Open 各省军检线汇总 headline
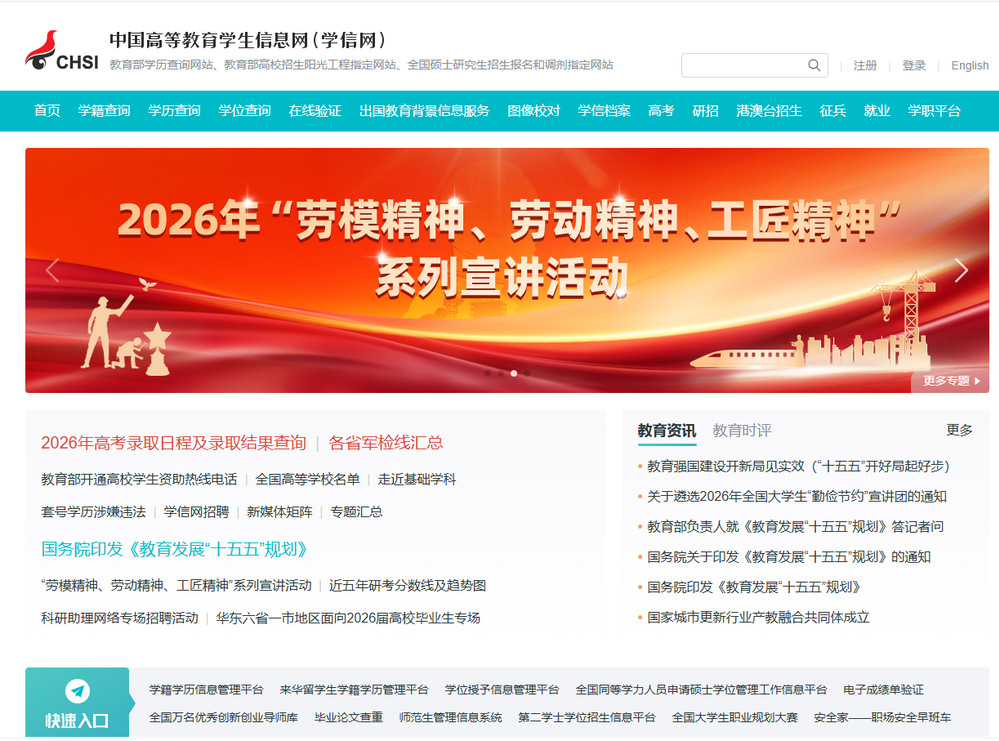 click(385, 443)
